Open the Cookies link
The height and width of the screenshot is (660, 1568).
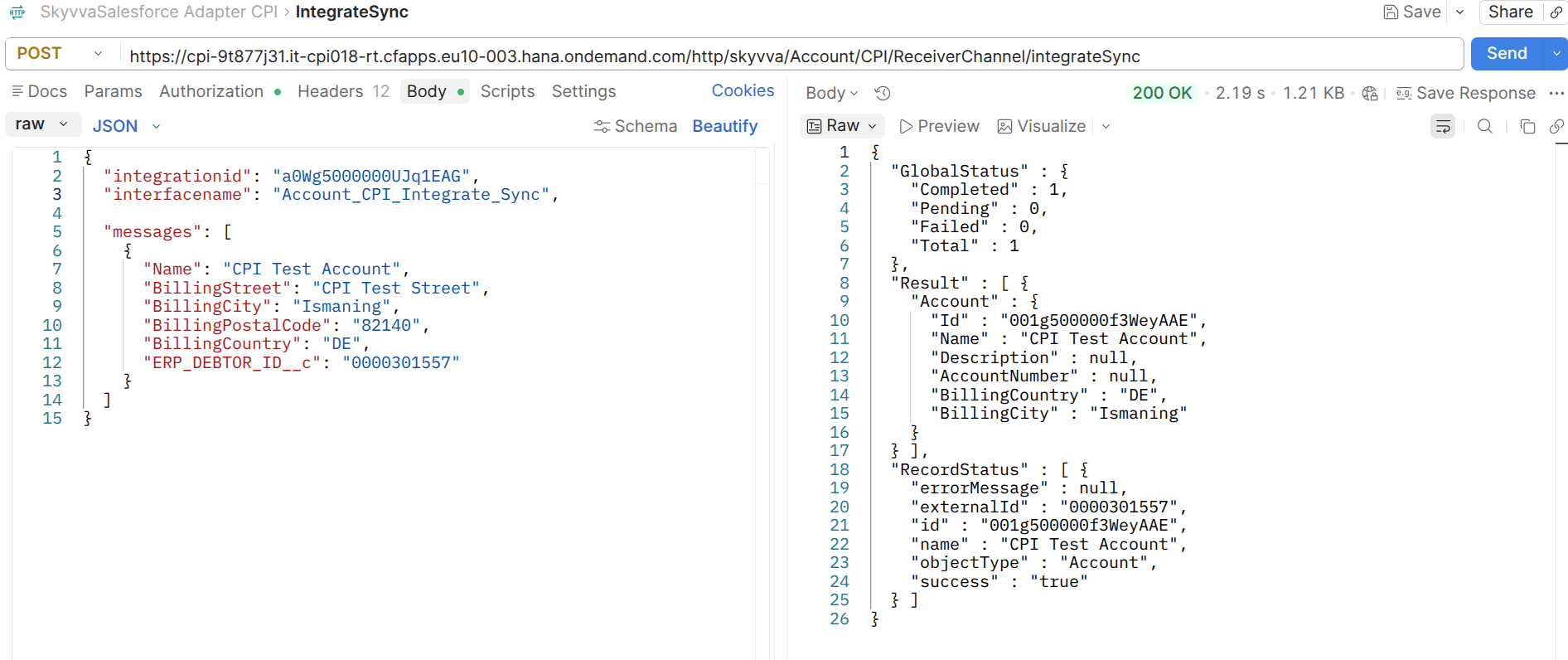[743, 90]
